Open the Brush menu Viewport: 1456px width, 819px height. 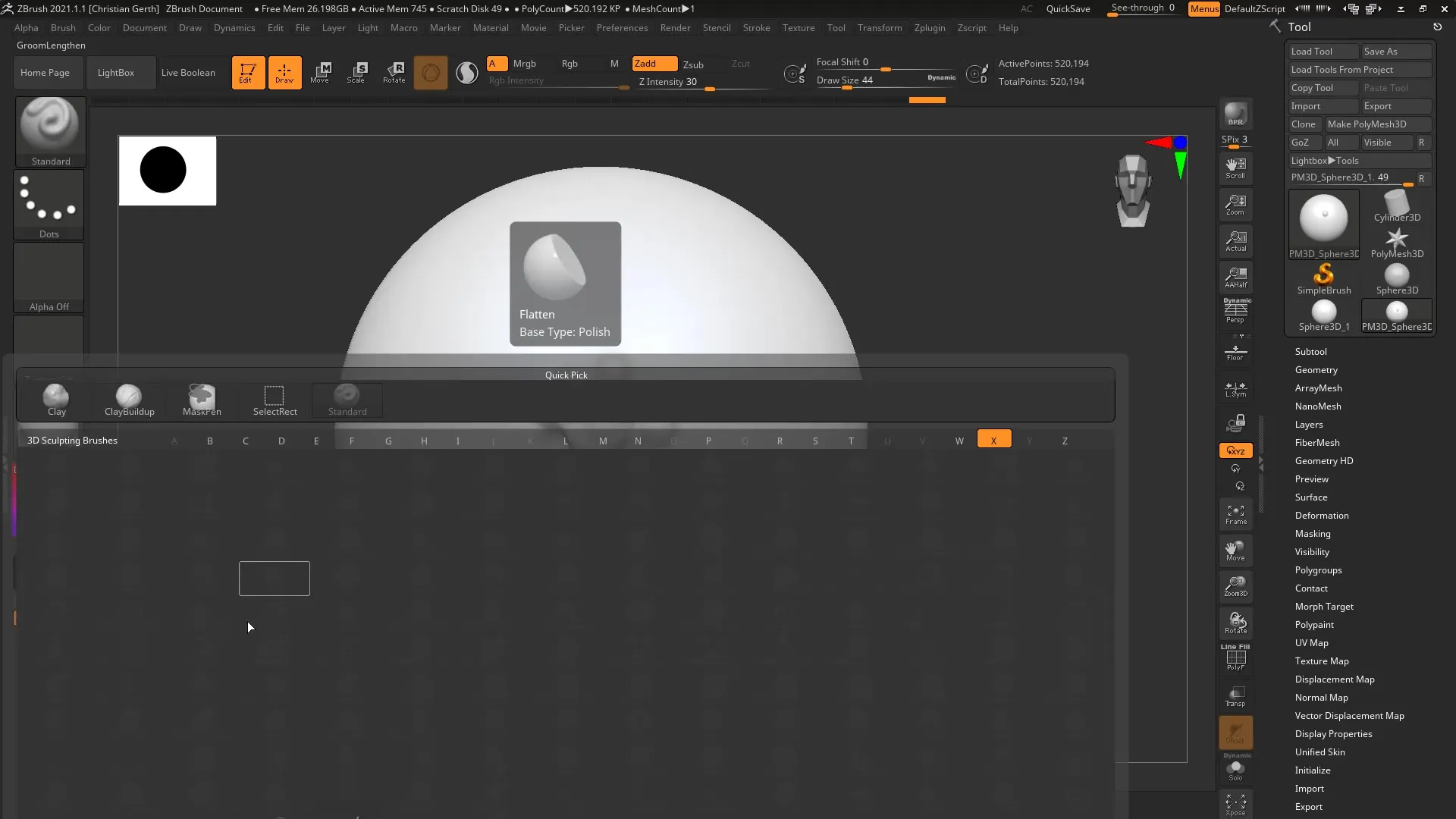[63, 28]
